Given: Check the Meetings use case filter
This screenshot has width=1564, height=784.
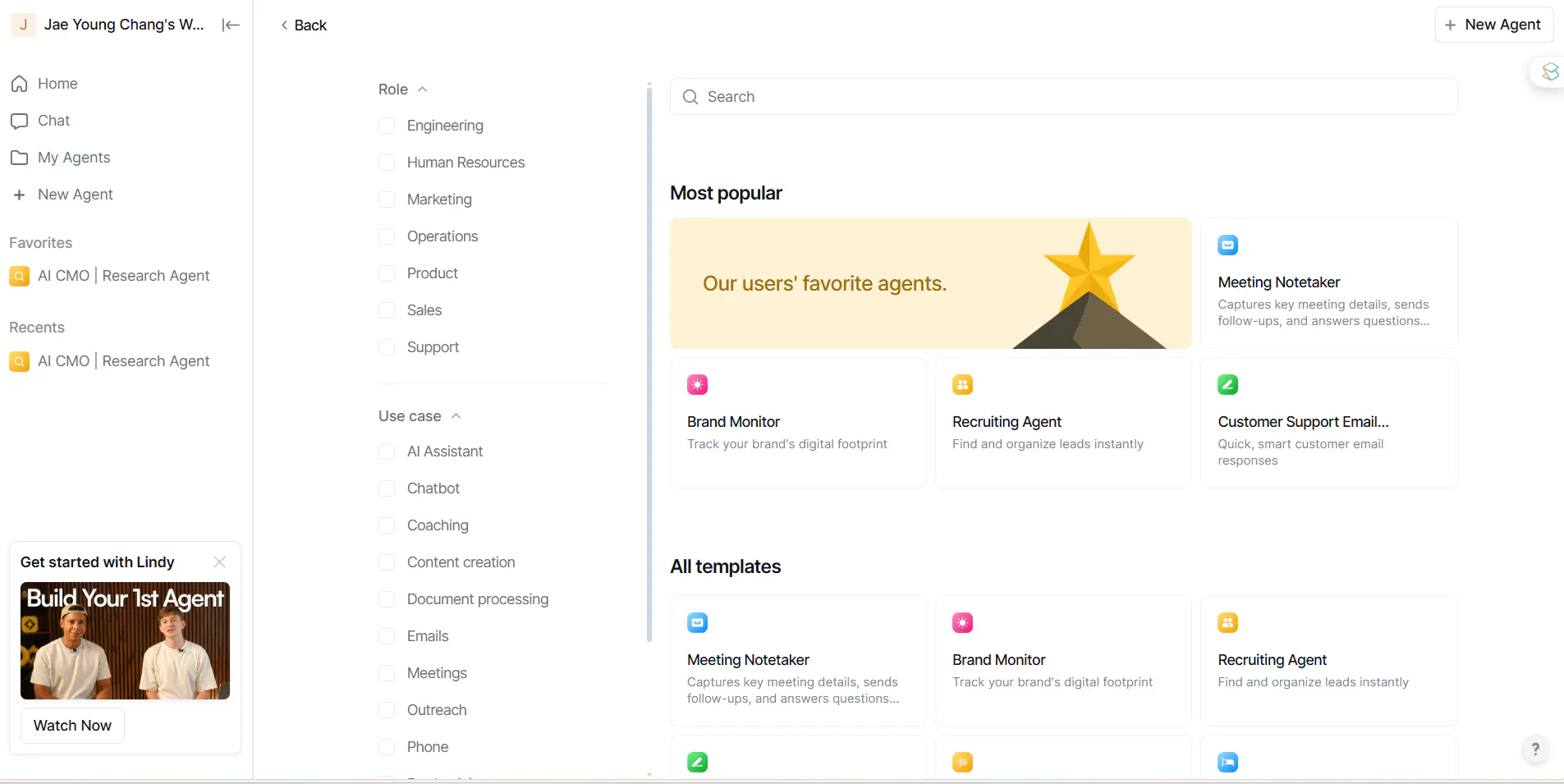Looking at the screenshot, I should pyautogui.click(x=387, y=673).
